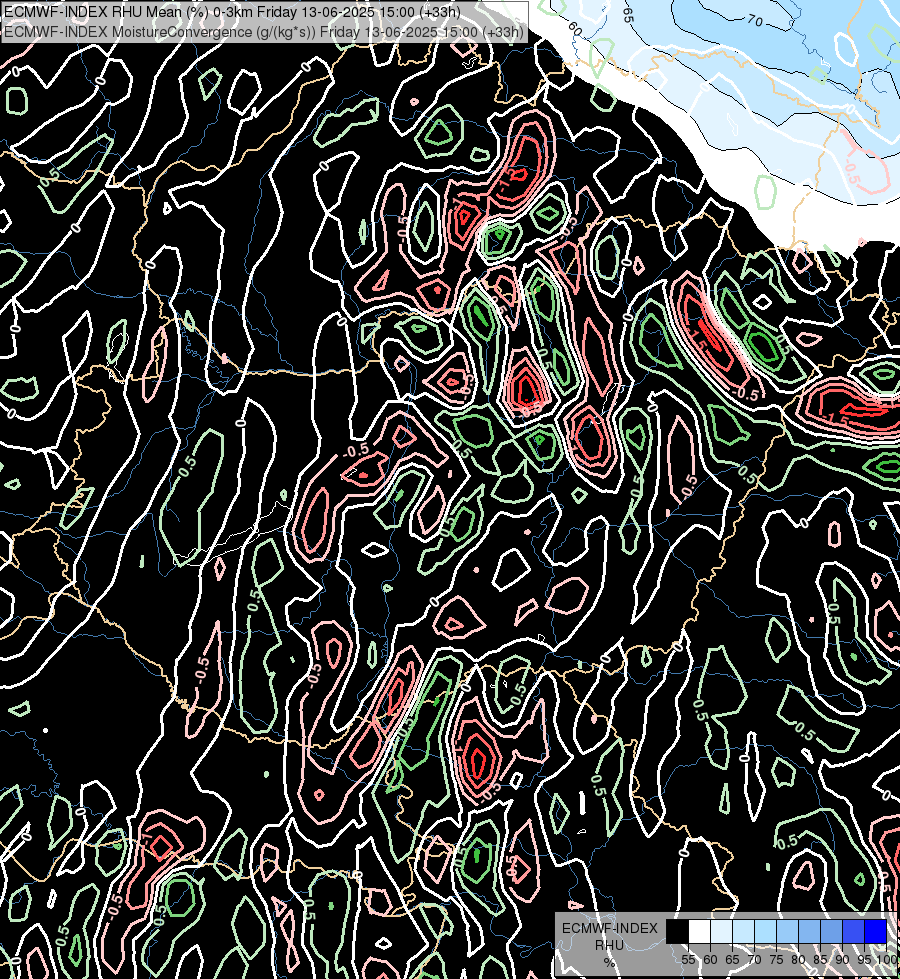
Task: Click the legend swatch between 65 and 70
Action: point(743,931)
